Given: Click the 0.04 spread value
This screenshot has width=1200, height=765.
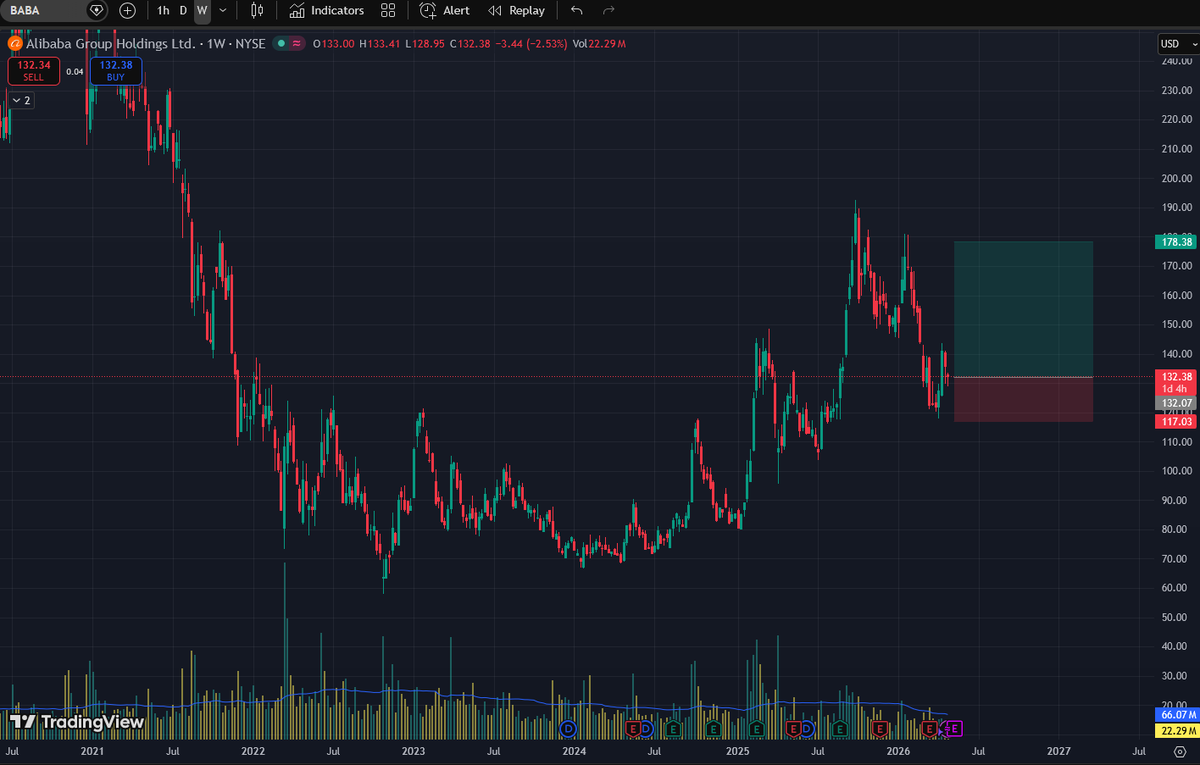Looking at the screenshot, I should click(x=75, y=71).
